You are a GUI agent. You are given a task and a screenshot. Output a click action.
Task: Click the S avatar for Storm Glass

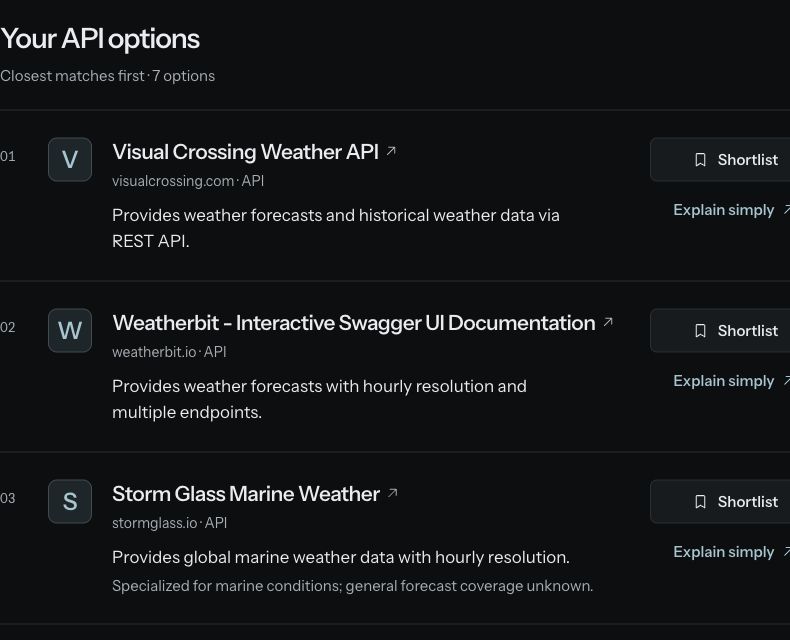(x=70, y=501)
